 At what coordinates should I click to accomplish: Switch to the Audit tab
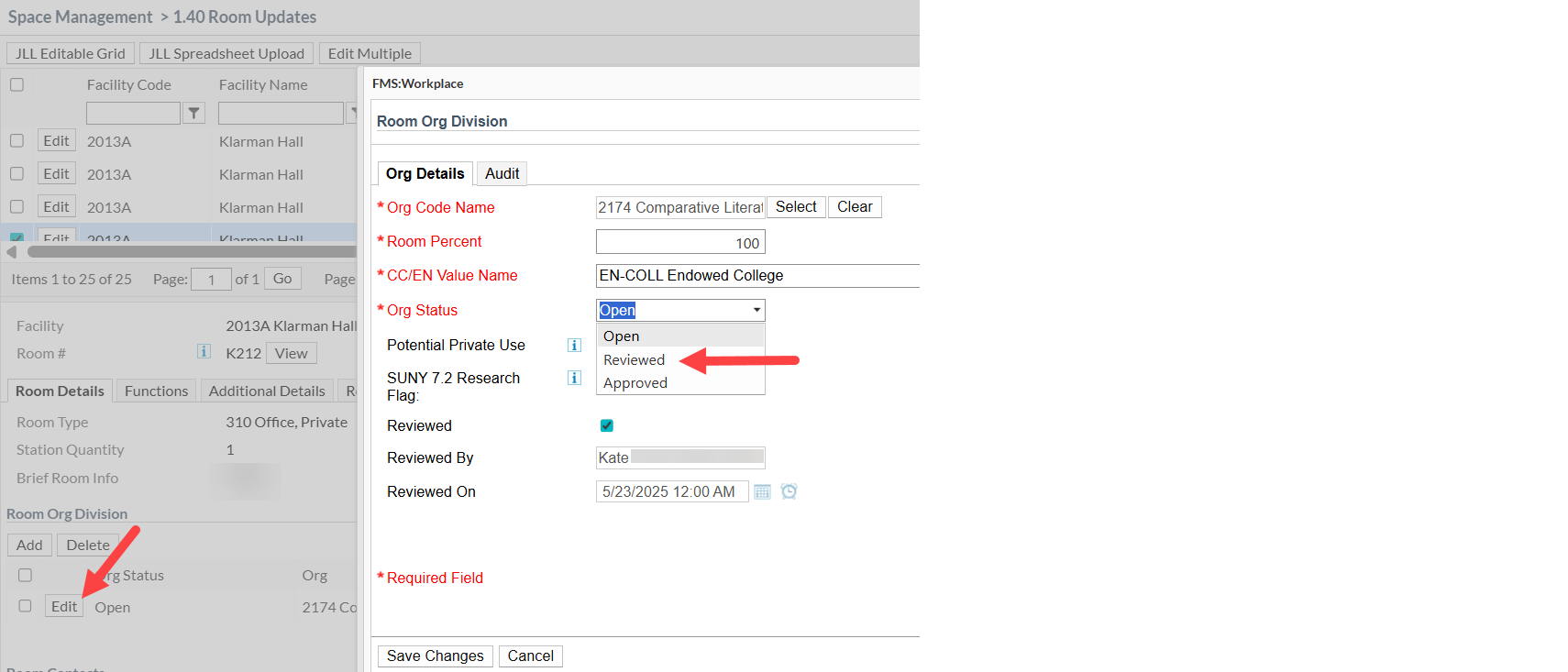(x=502, y=174)
